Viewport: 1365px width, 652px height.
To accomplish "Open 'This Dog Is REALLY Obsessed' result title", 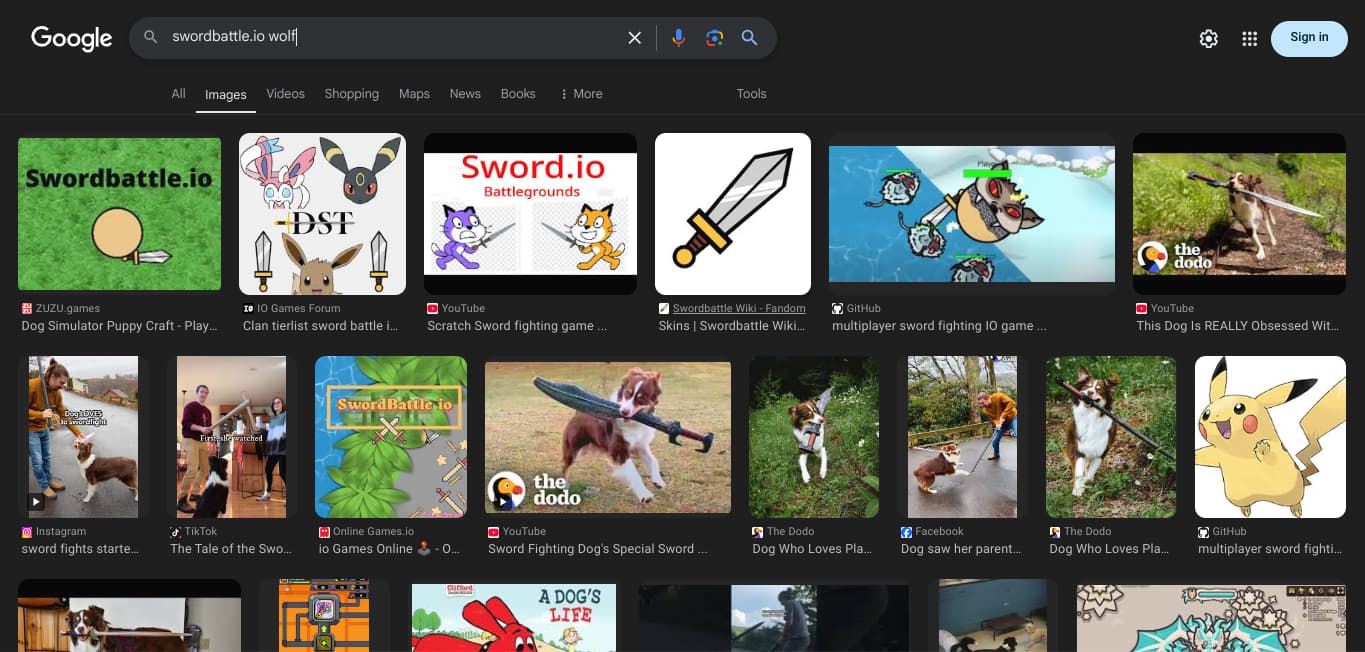I will pos(1236,326).
